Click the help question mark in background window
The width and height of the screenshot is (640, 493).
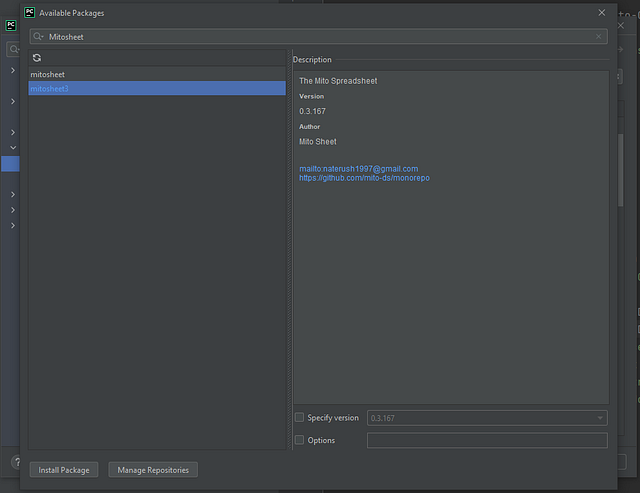[x=17, y=462]
